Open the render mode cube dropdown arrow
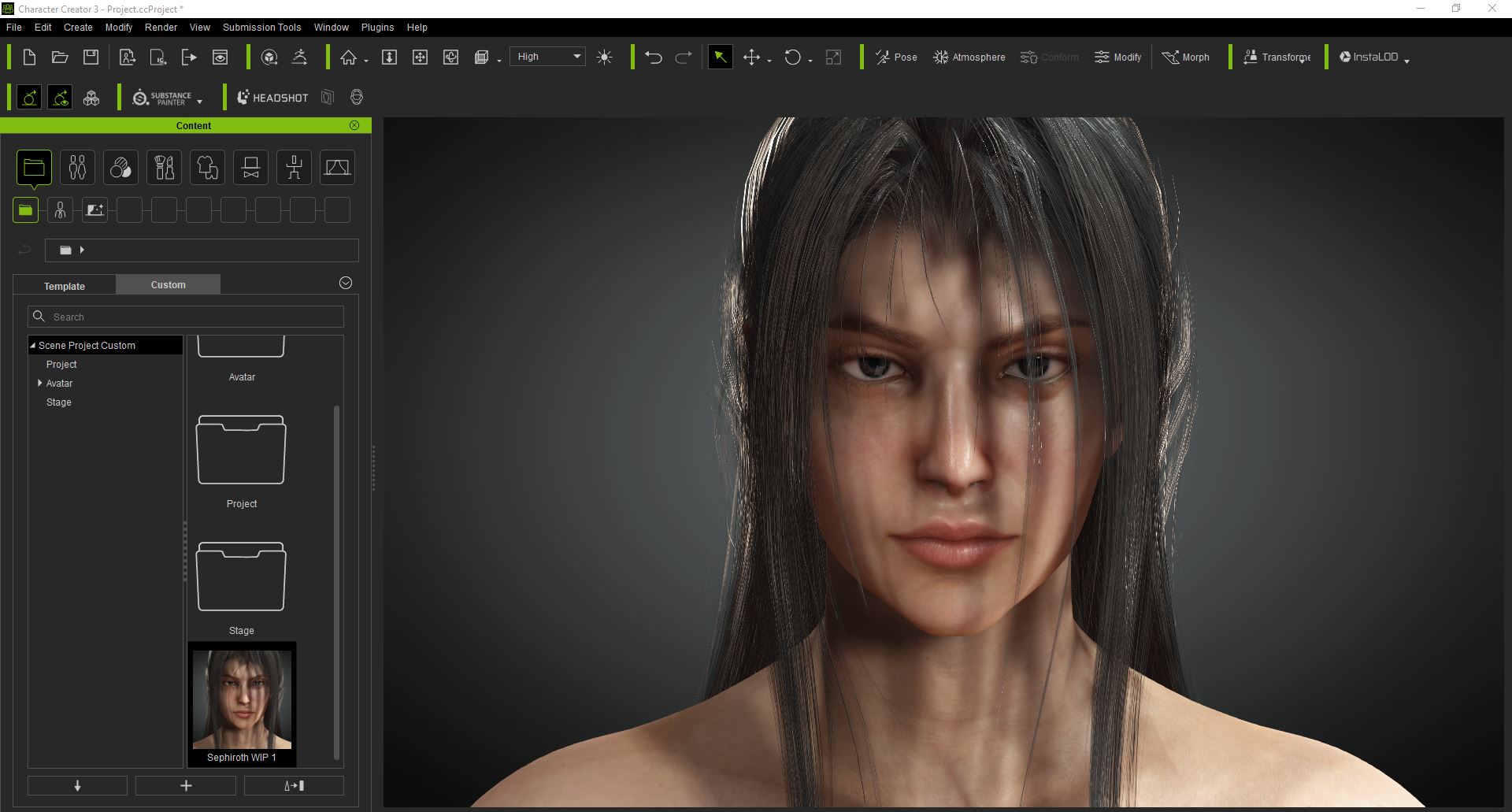 (499, 61)
